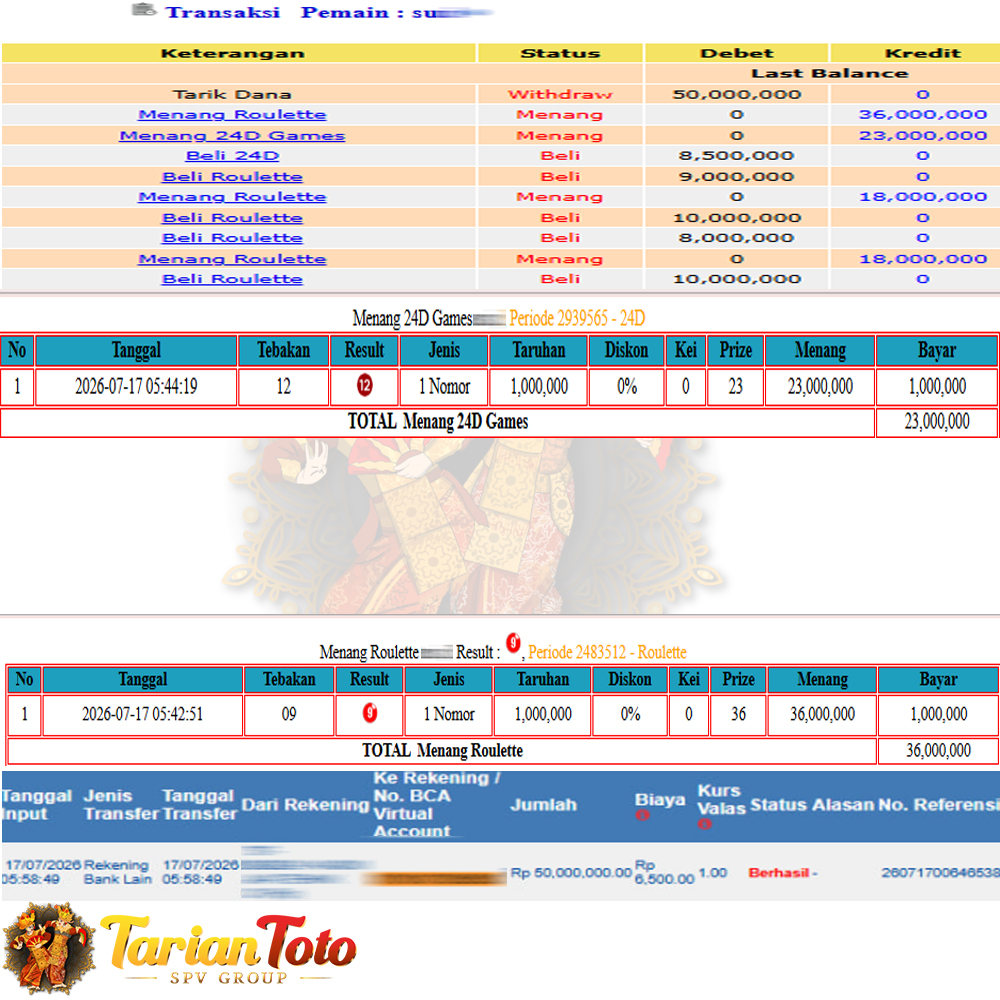This screenshot has width=1000, height=1000.
Task: Click the Kredit column header
Action: tap(922, 53)
